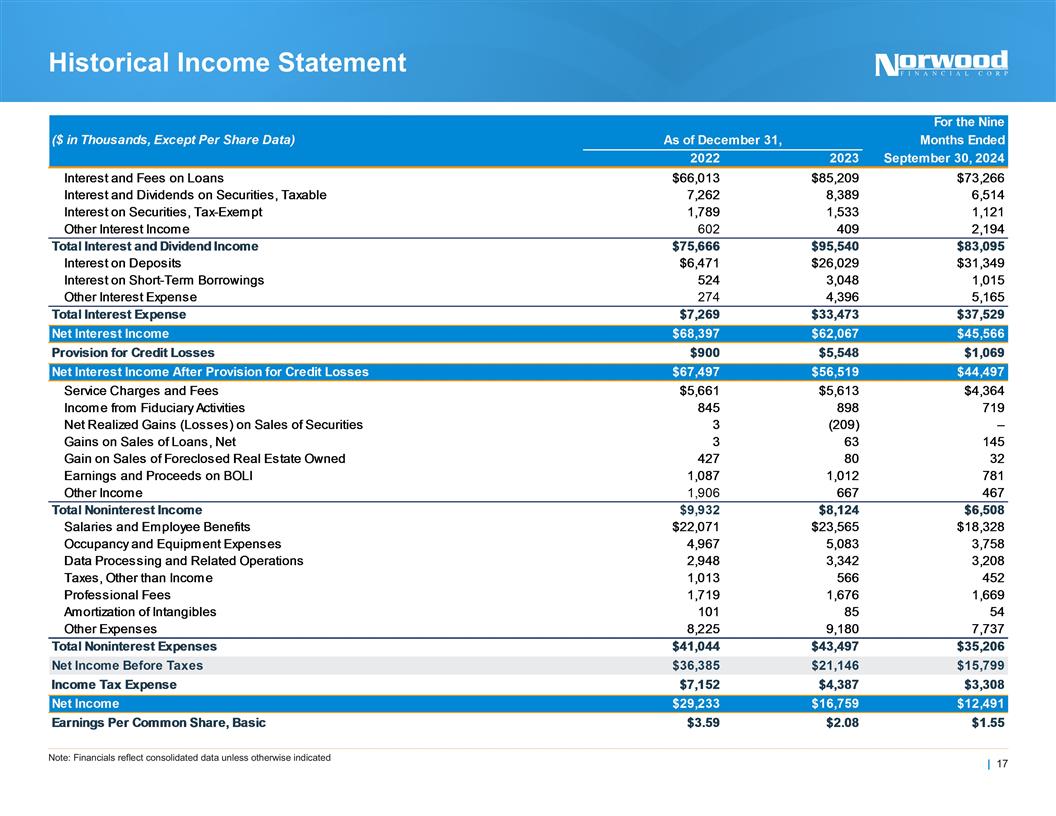This screenshot has width=1056, height=816.
Task: Click the September 30, 2024 column header
Action: coord(939,158)
